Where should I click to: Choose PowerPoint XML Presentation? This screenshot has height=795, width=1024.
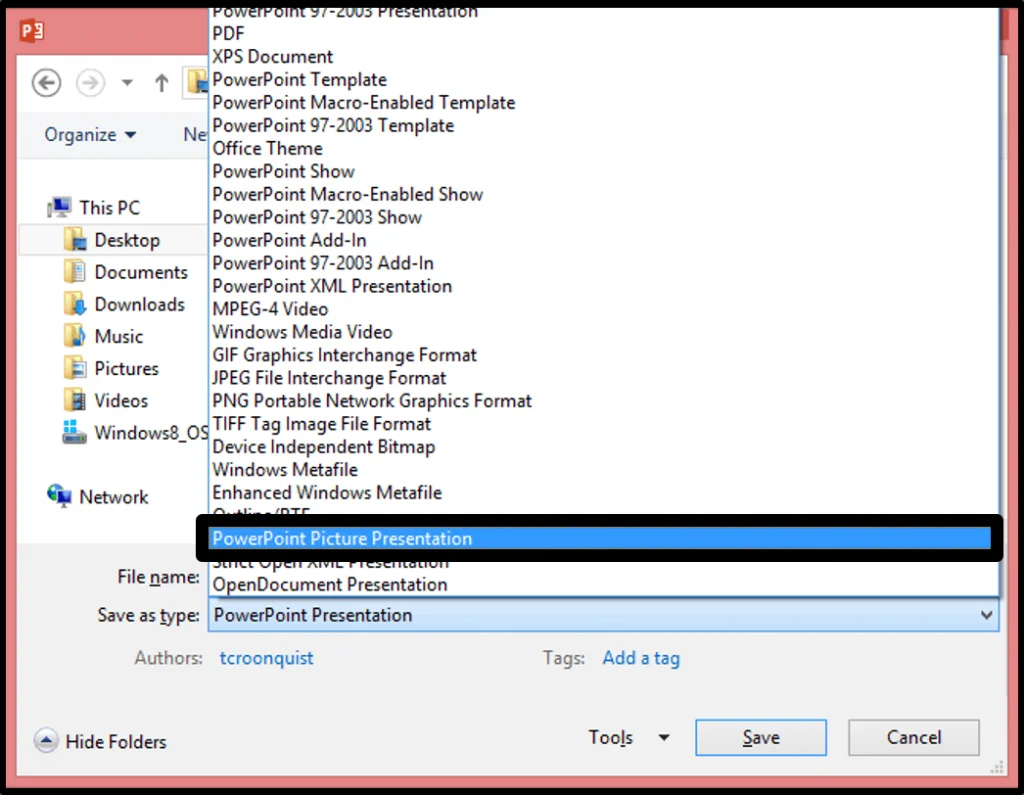603,286
